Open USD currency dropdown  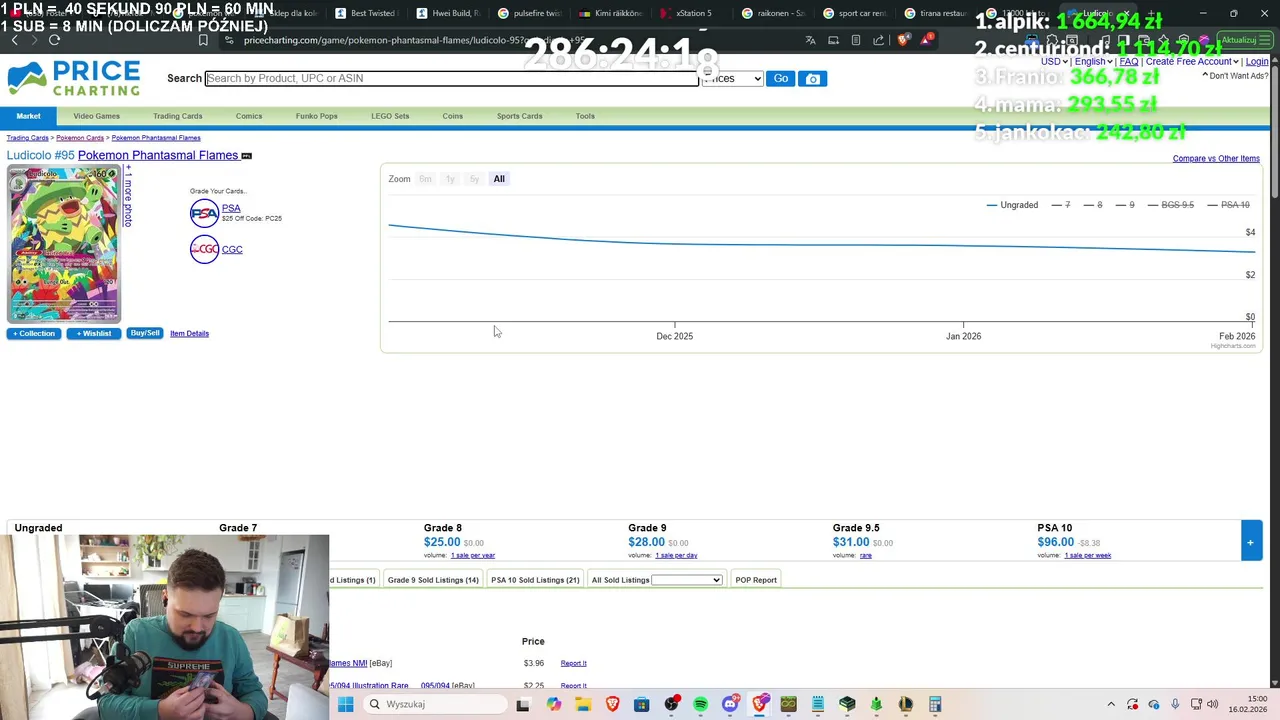(1054, 62)
